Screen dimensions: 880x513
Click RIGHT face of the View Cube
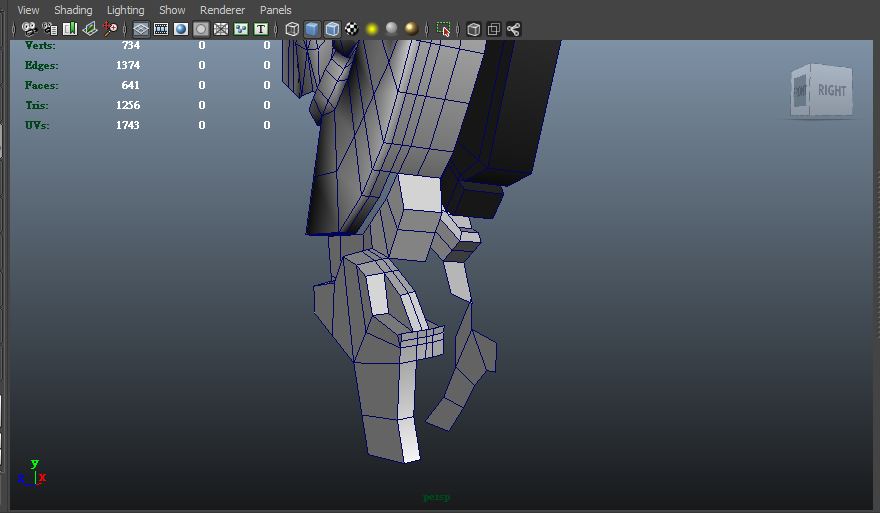[x=832, y=91]
